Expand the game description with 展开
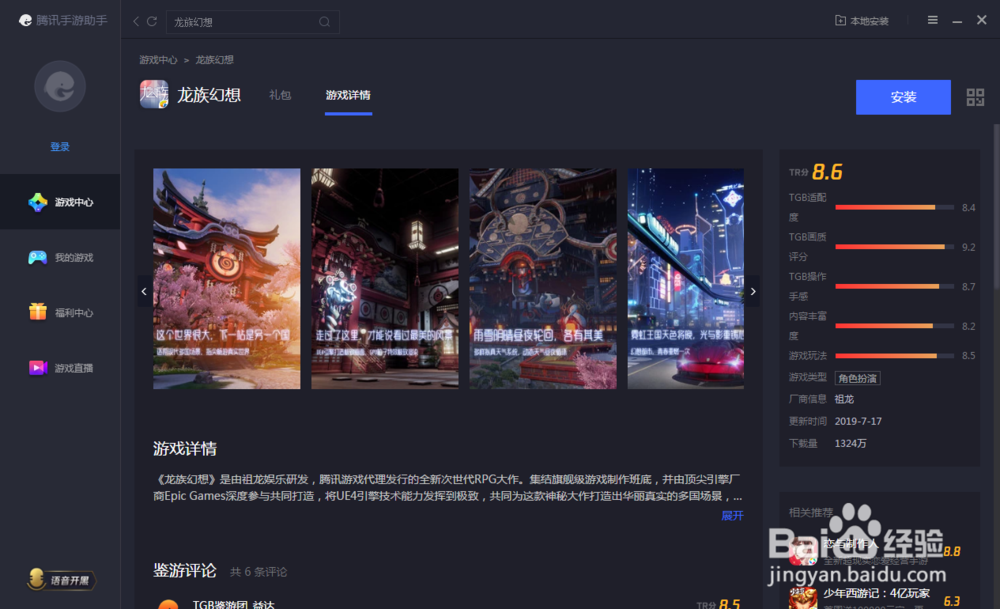 732,515
